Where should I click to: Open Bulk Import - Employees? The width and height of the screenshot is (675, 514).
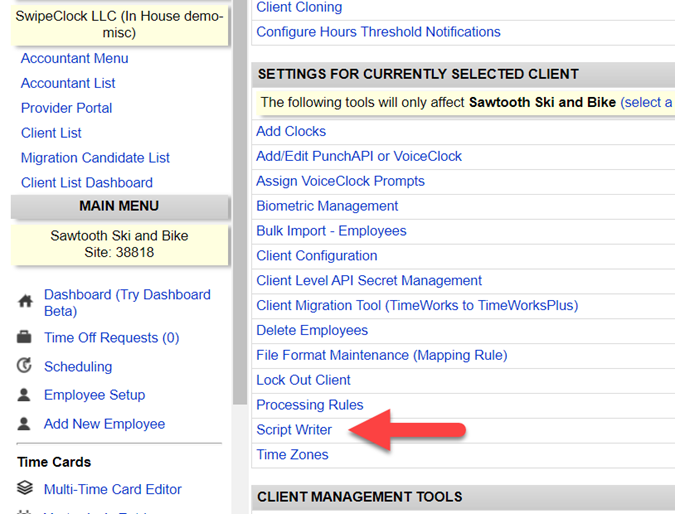click(x=331, y=231)
